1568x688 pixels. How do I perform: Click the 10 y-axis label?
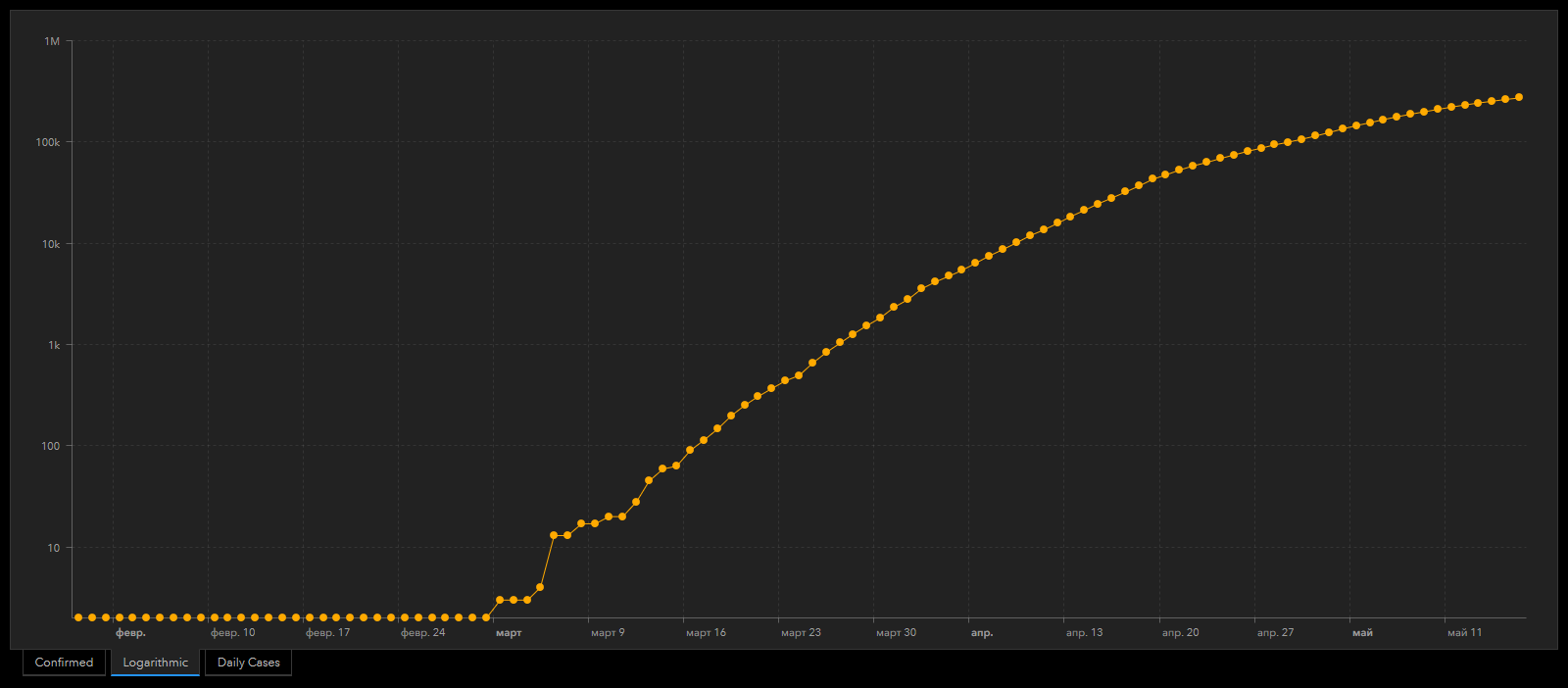click(54, 548)
